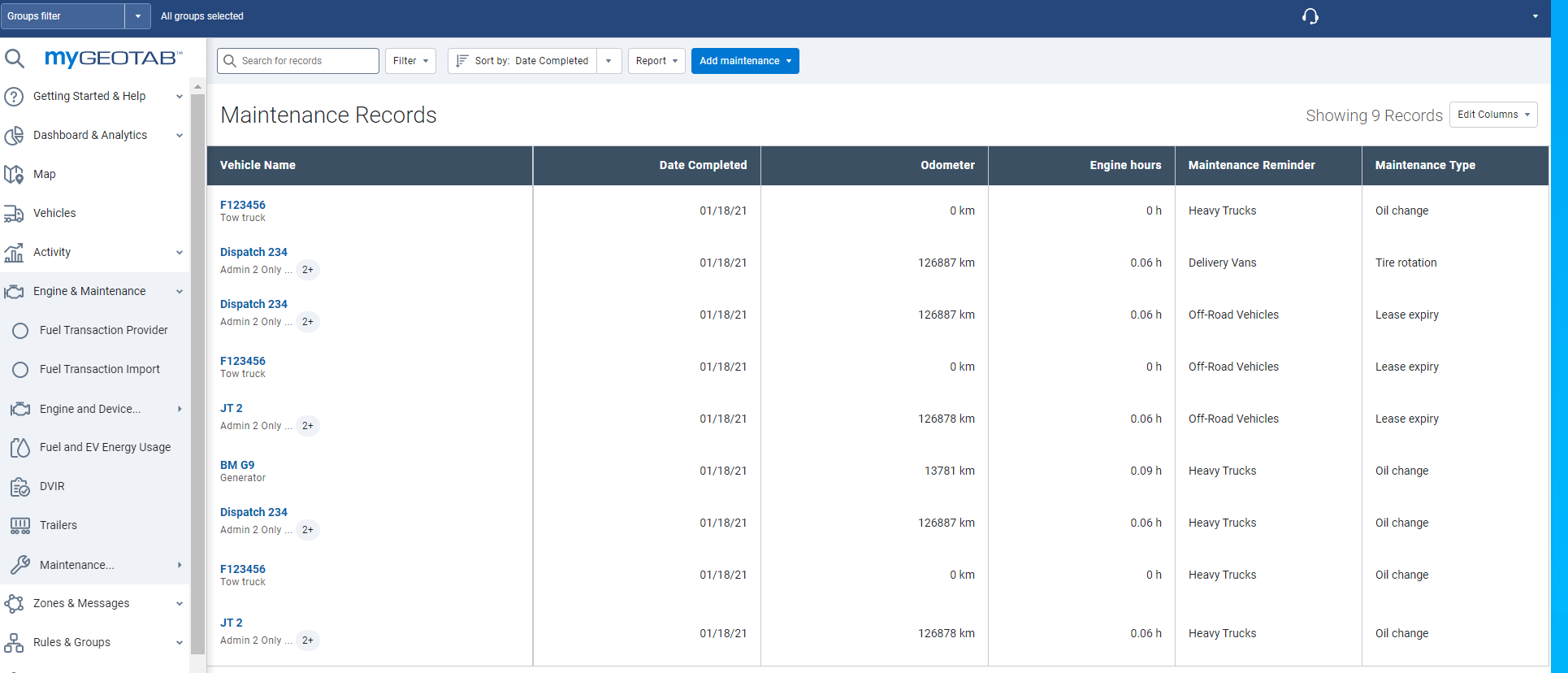Select Fuel Transaction Import circle
Image resolution: width=1568 pixels, height=673 pixels.
(20, 369)
